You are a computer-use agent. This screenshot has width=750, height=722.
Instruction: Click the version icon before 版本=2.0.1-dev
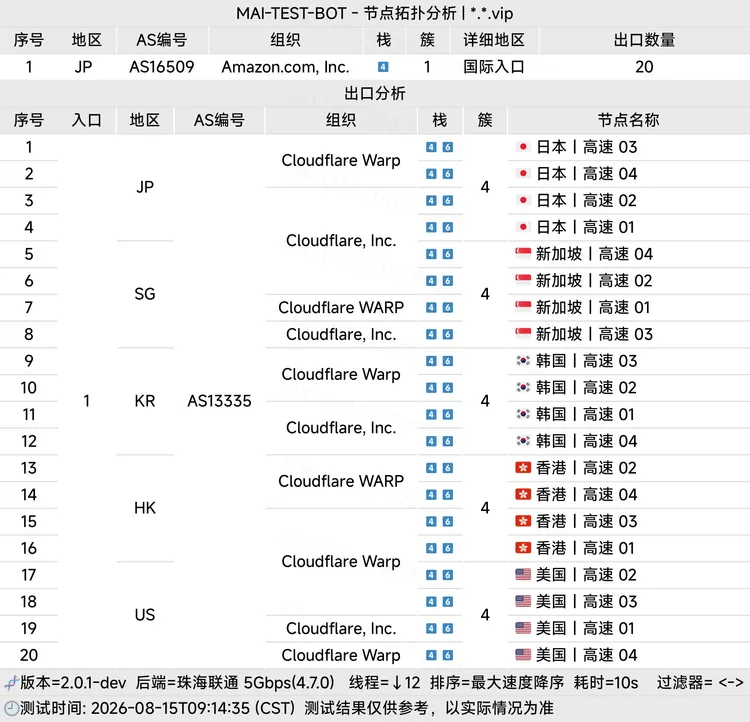(x=11, y=683)
